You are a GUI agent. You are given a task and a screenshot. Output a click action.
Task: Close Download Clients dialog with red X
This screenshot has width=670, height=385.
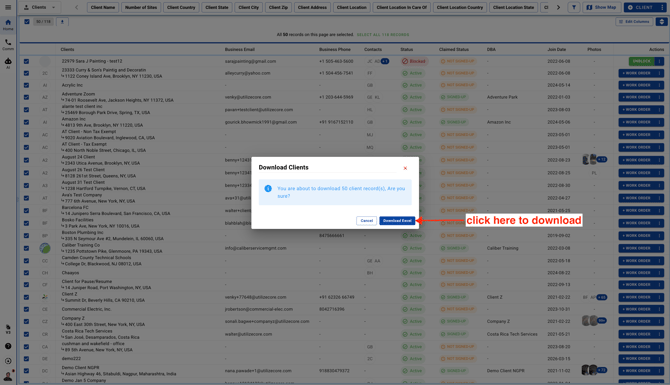(405, 168)
